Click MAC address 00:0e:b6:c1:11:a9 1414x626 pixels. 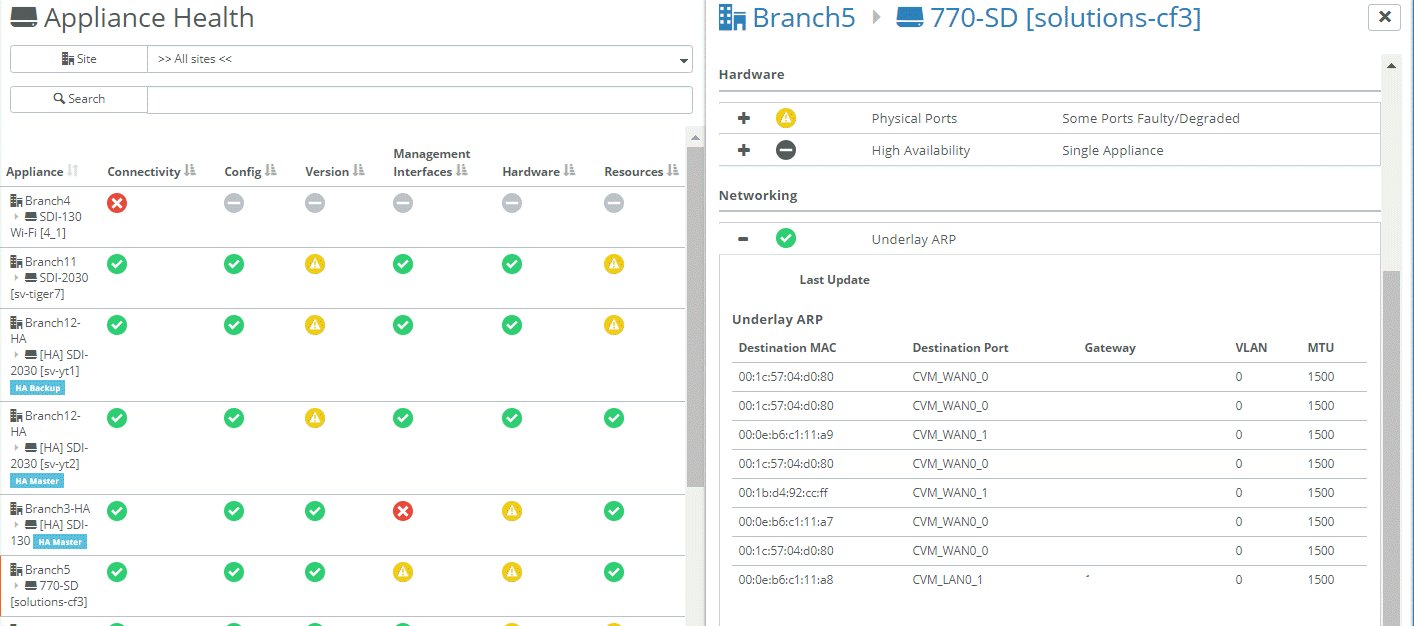tap(786, 435)
